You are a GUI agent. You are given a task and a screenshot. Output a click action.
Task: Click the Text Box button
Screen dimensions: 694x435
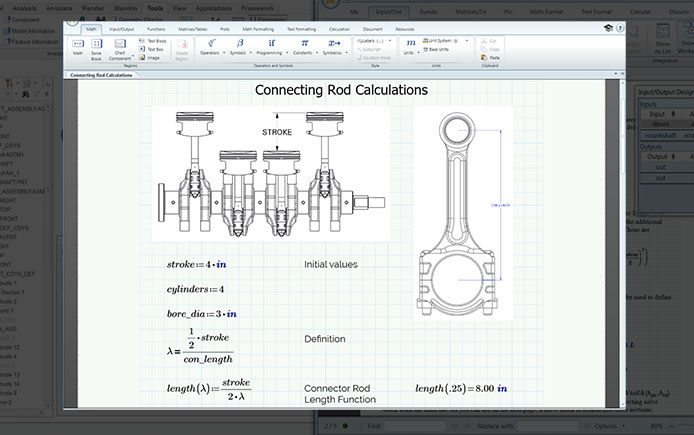tap(155, 49)
